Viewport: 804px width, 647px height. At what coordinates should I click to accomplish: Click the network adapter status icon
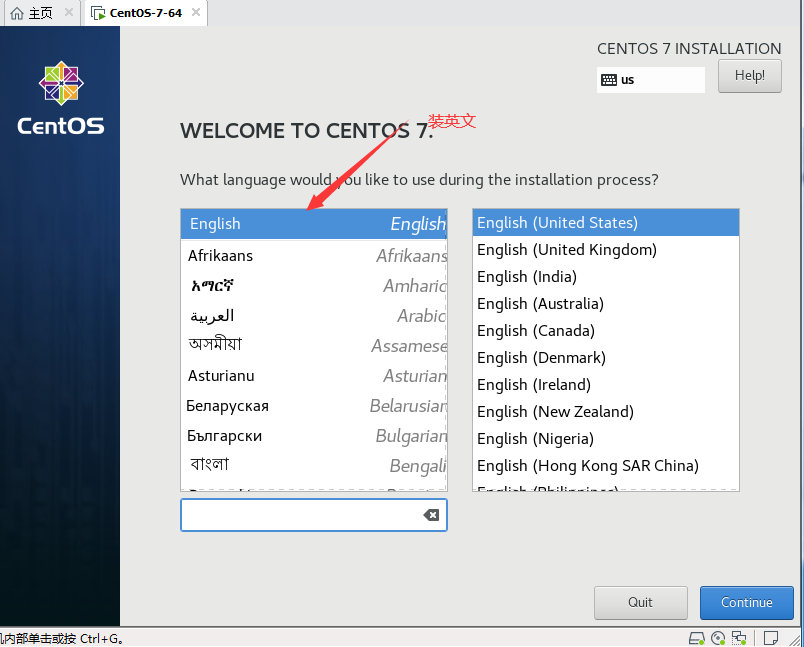click(x=739, y=638)
